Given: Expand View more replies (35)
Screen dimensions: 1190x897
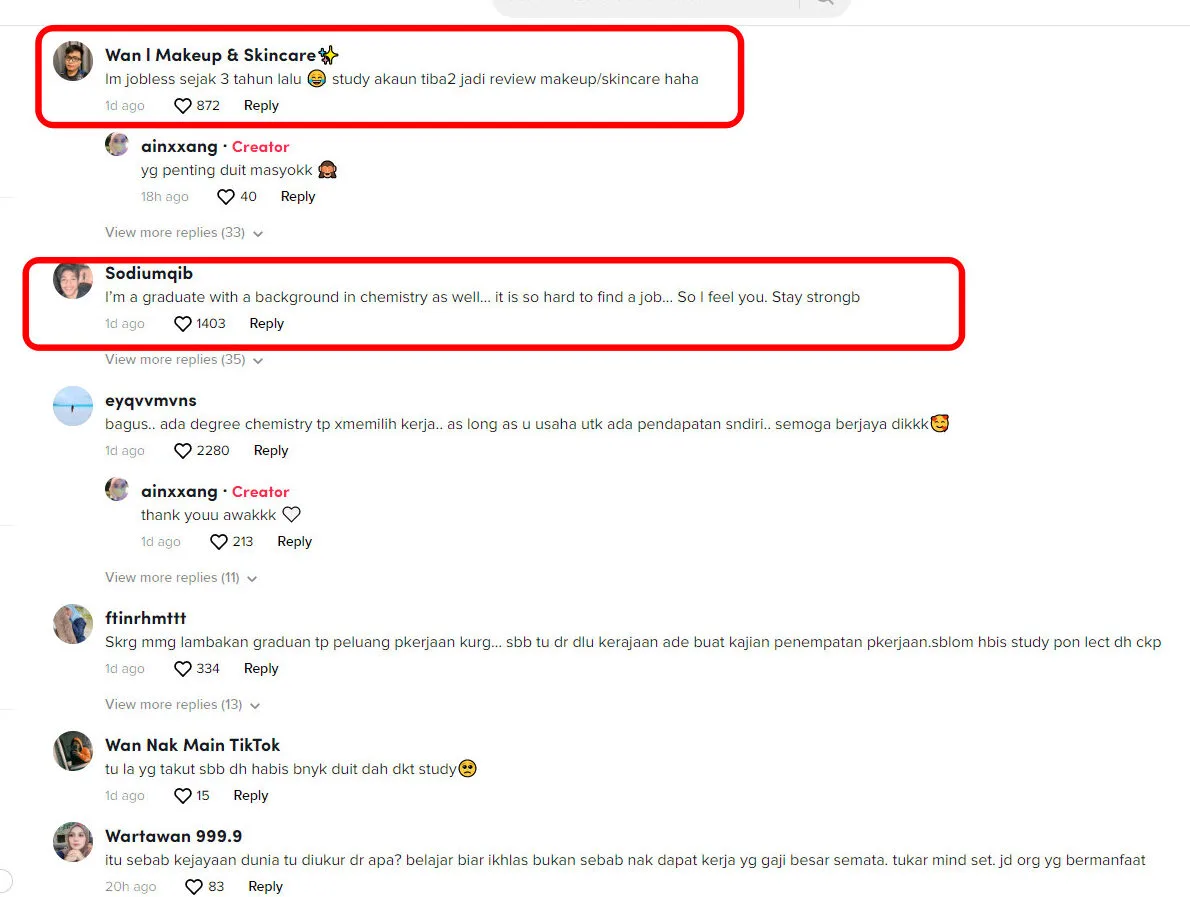Looking at the screenshot, I should [x=184, y=359].
